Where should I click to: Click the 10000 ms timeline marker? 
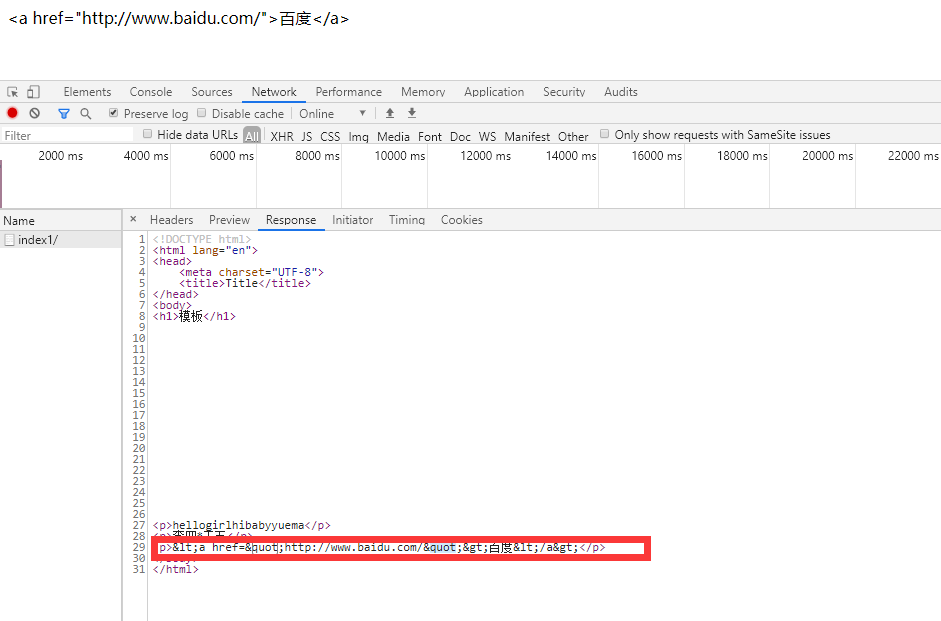(x=400, y=155)
